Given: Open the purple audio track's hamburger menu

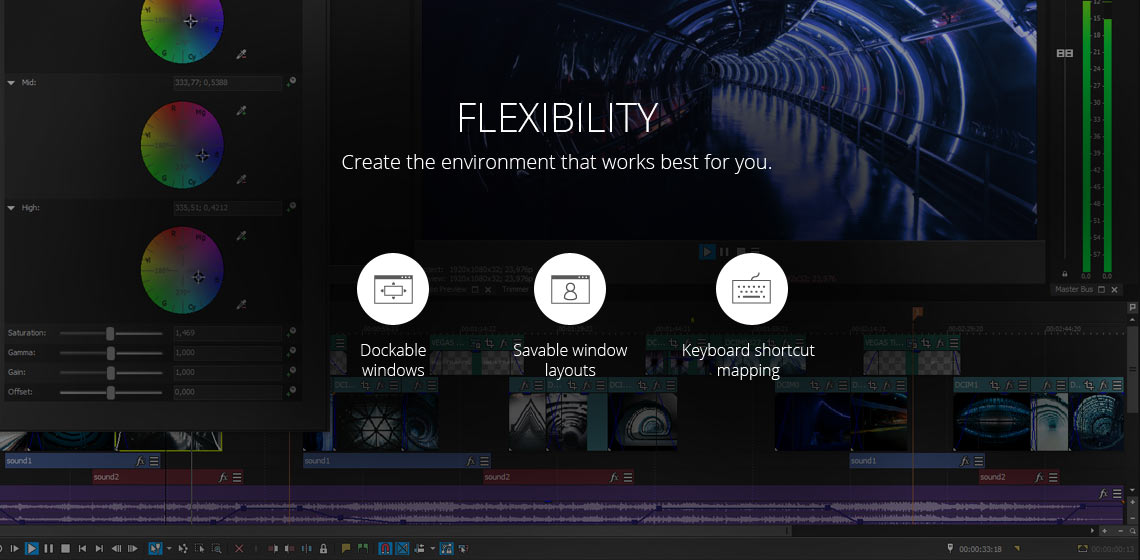Looking at the screenshot, I should pyautogui.click(x=1117, y=494).
